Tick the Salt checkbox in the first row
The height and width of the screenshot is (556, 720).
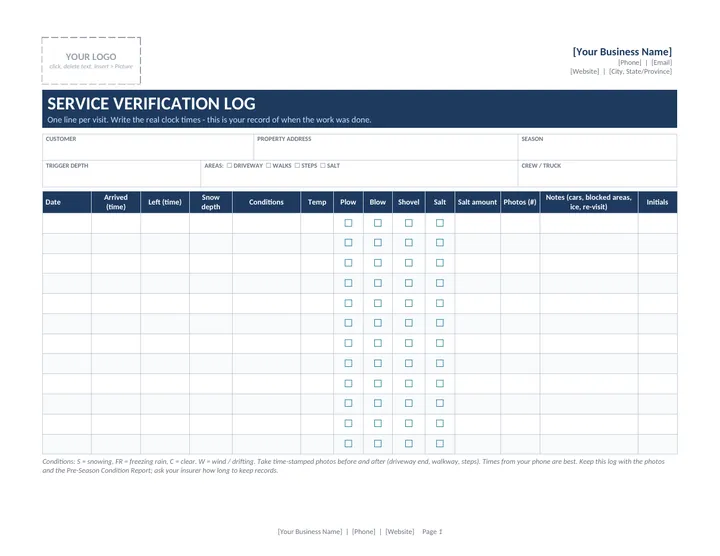point(439,223)
